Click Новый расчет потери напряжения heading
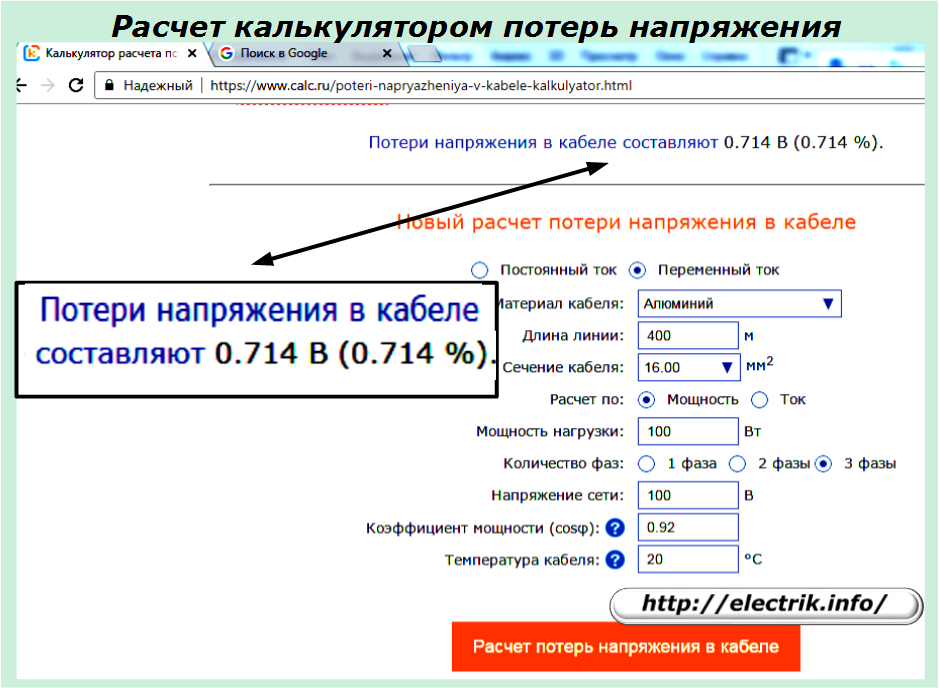 pyautogui.click(x=626, y=222)
